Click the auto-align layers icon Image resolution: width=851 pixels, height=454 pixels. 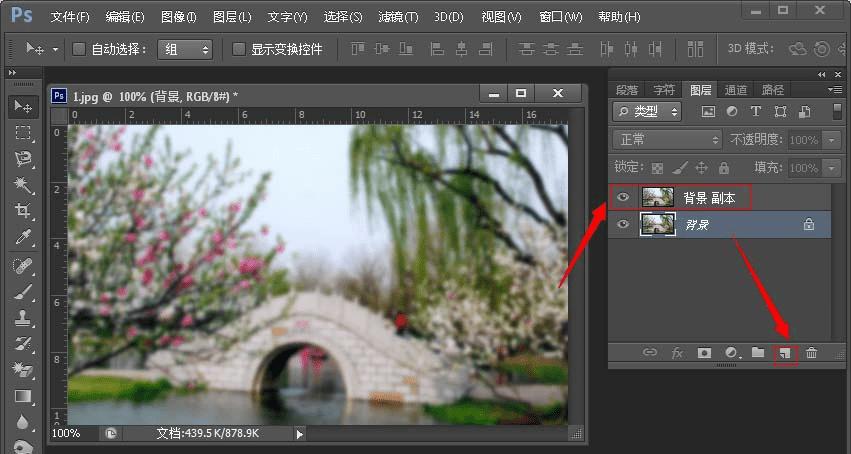(x=695, y=49)
